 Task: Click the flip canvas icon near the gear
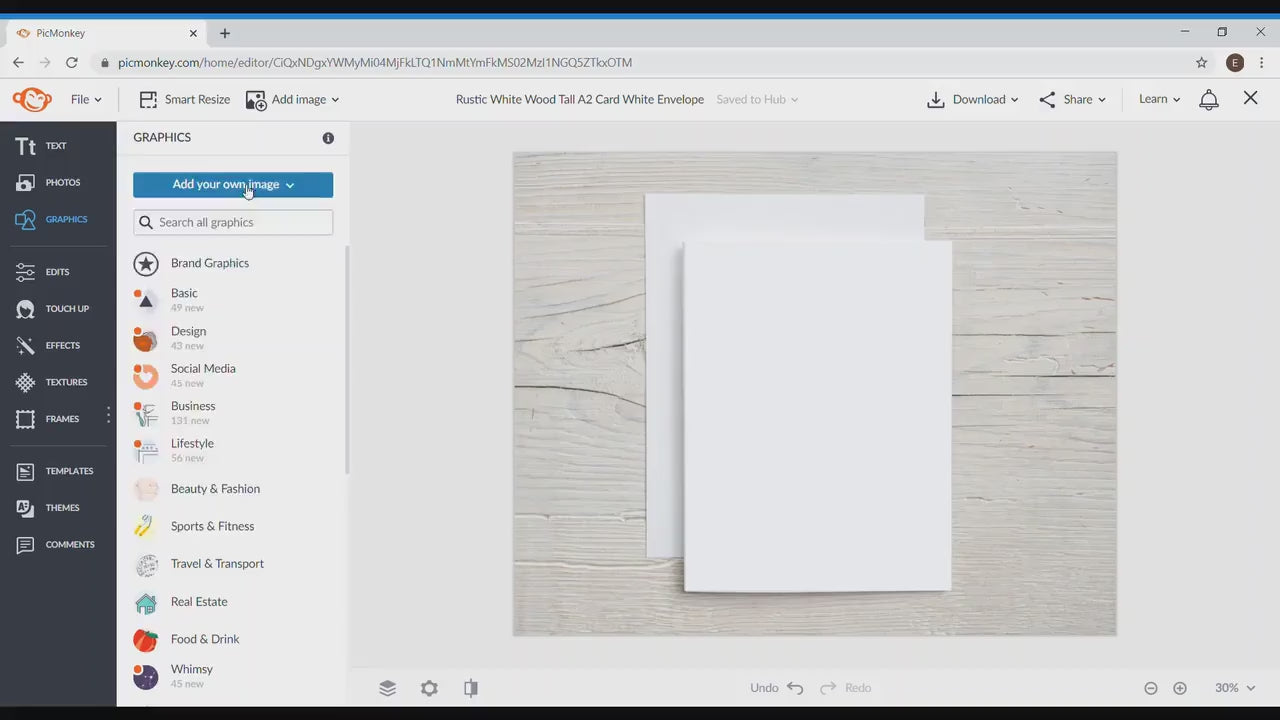[470, 687]
